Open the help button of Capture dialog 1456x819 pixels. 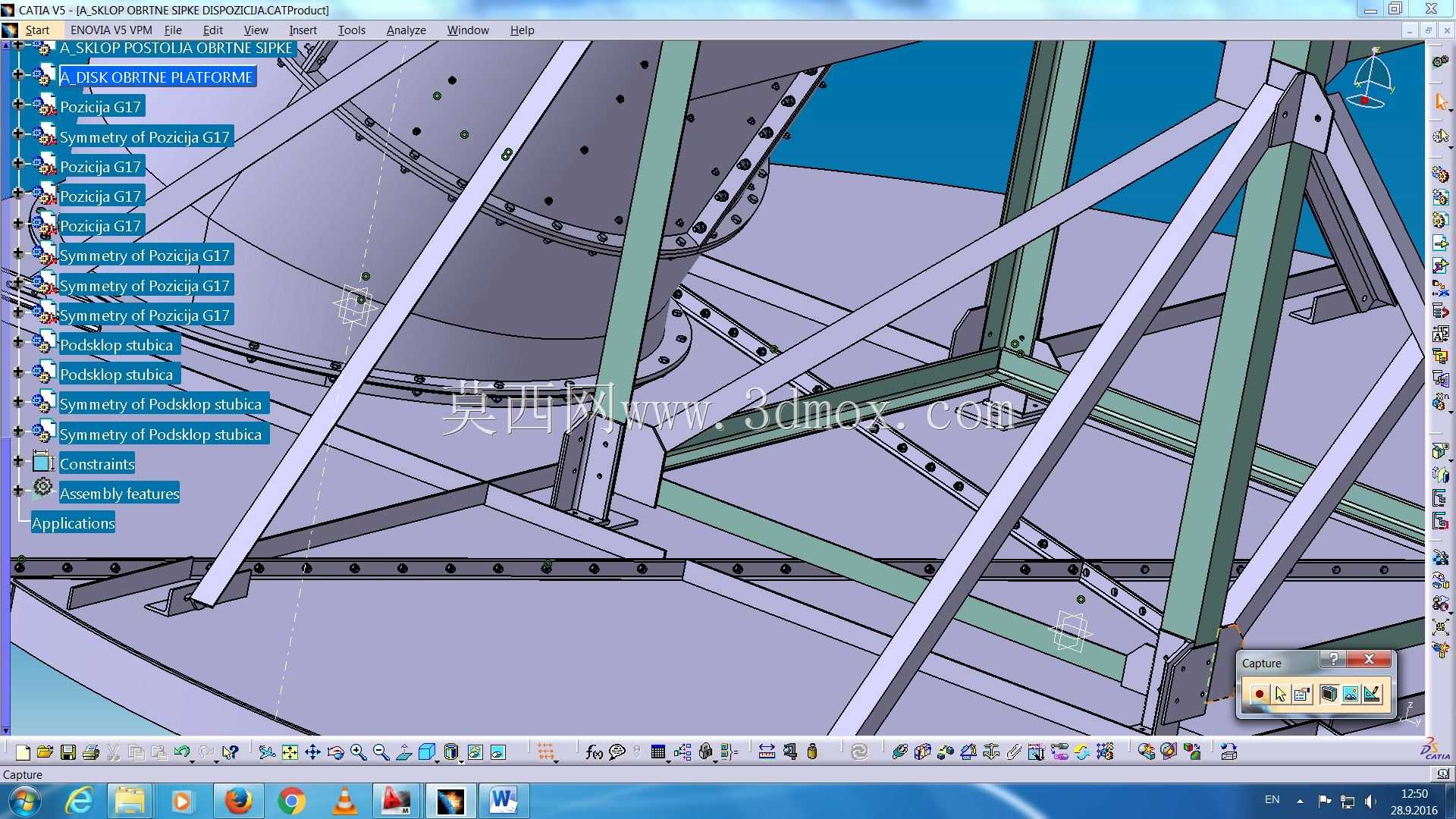[1333, 659]
